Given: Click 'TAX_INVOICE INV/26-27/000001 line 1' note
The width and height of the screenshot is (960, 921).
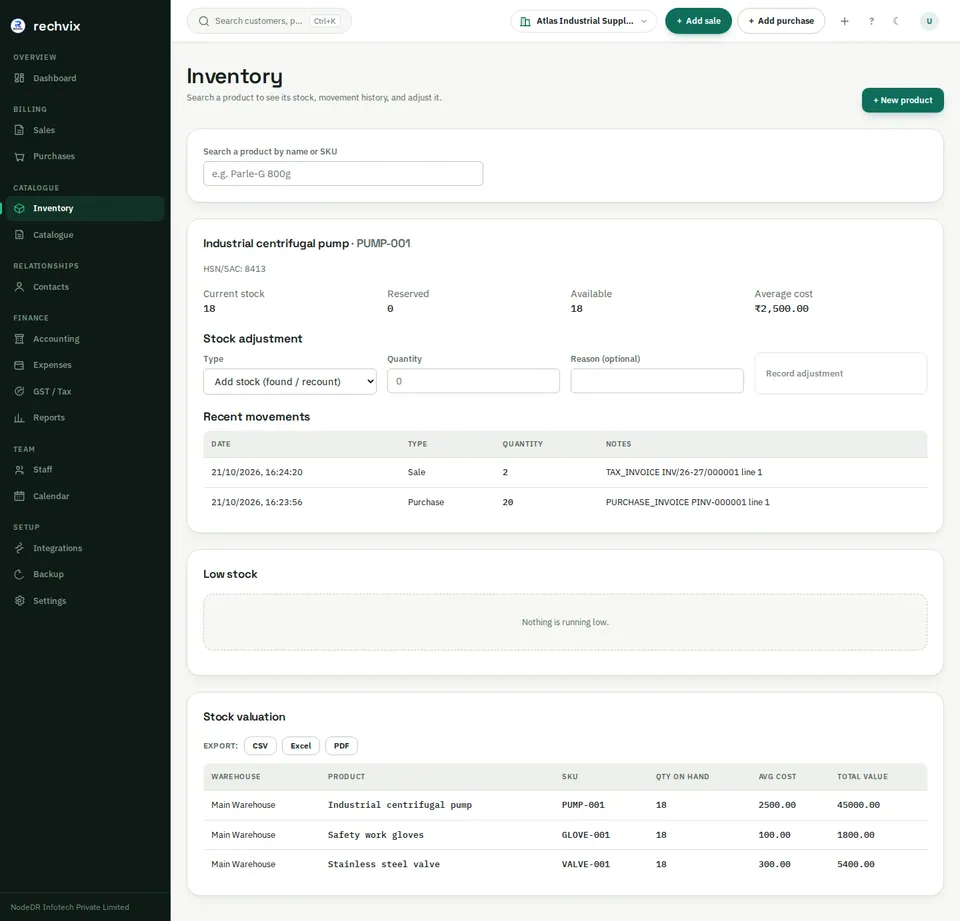Looking at the screenshot, I should tap(684, 472).
